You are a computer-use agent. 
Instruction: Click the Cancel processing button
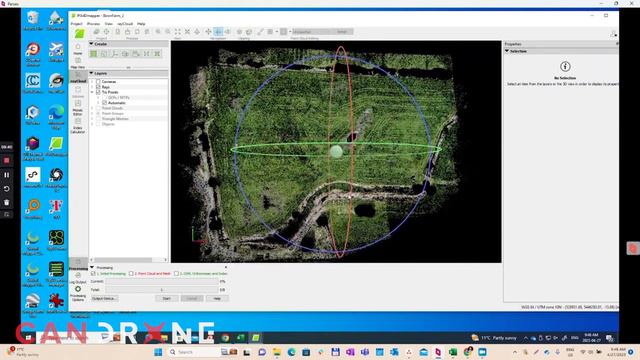click(192, 298)
